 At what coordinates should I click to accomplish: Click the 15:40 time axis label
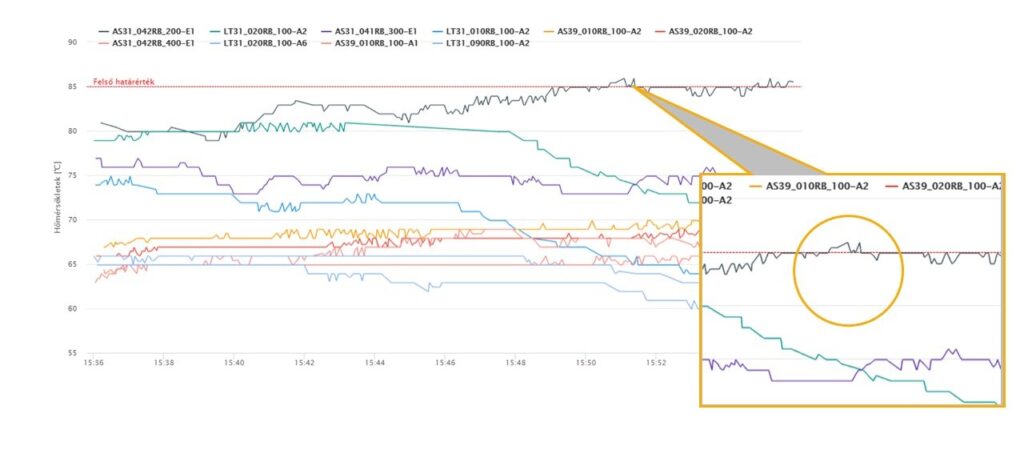pos(234,361)
